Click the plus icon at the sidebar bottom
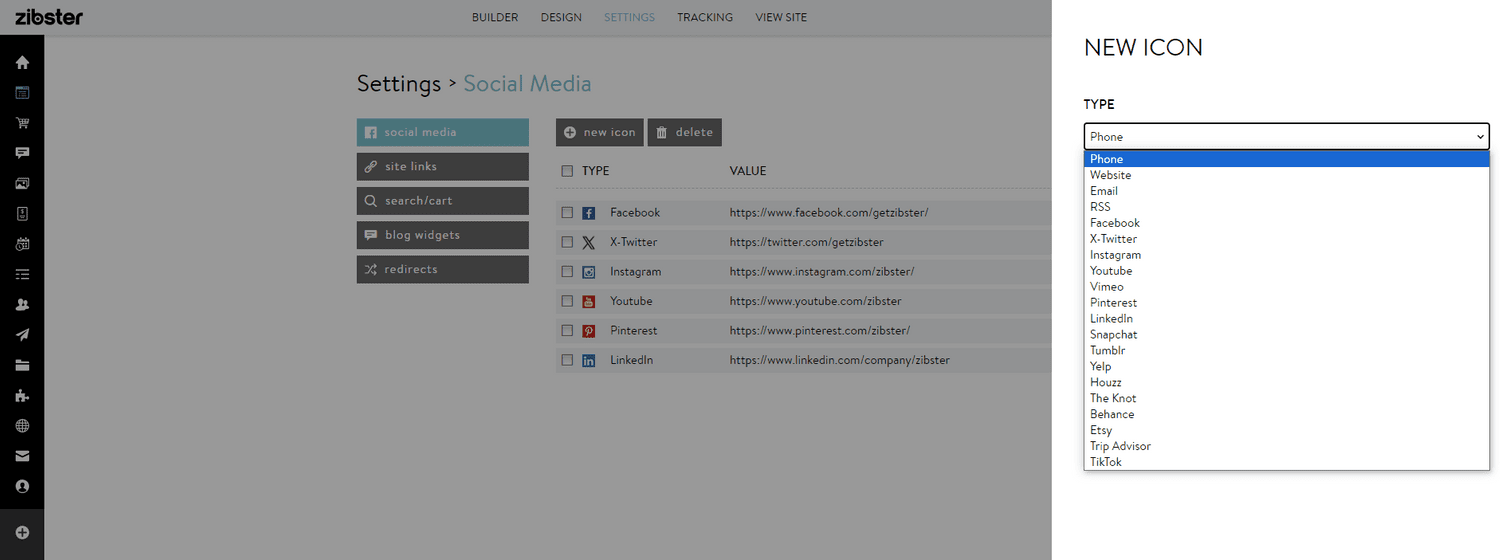The height and width of the screenshot is (560, 1500). coord(22,532)
